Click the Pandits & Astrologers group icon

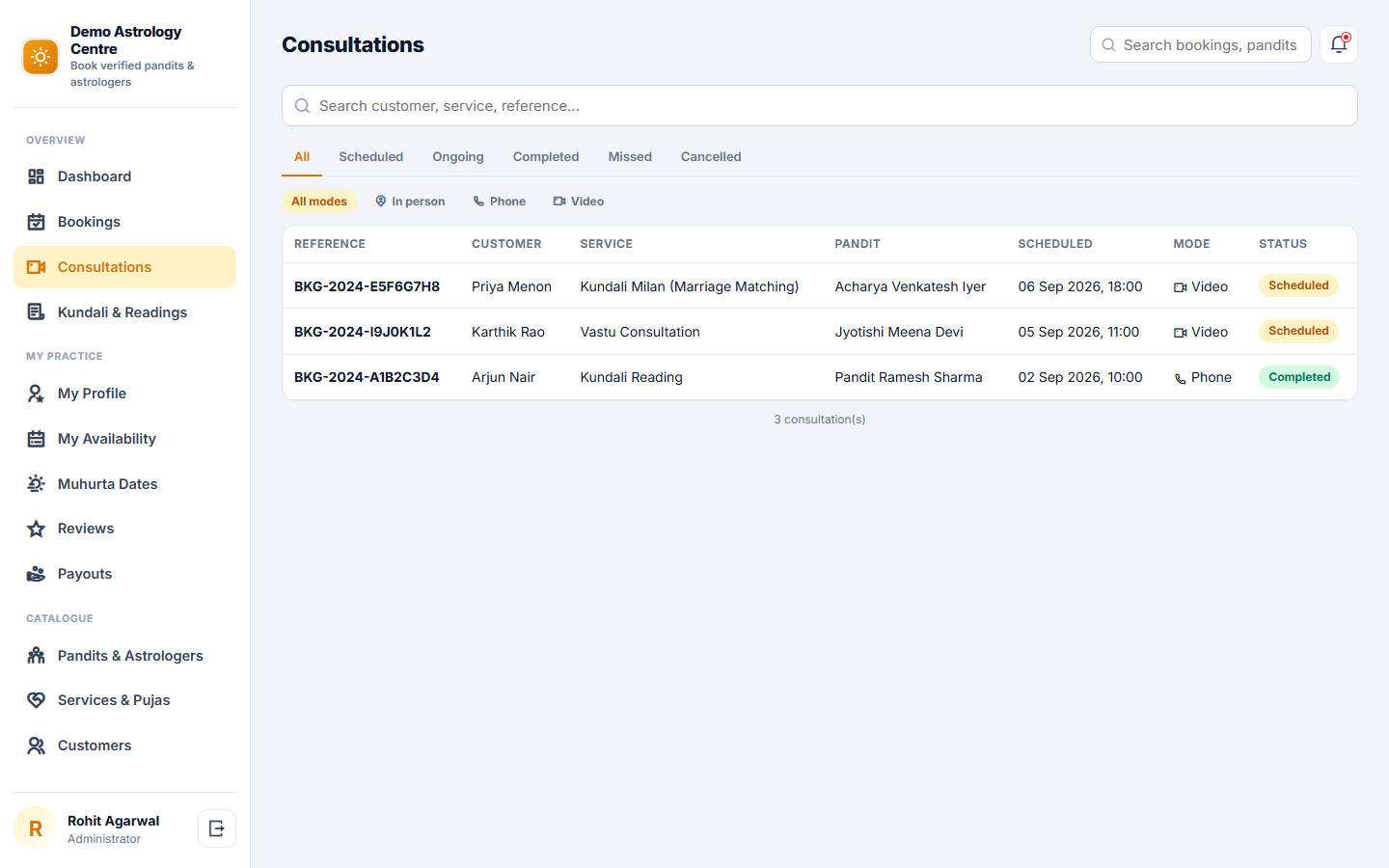37,656
